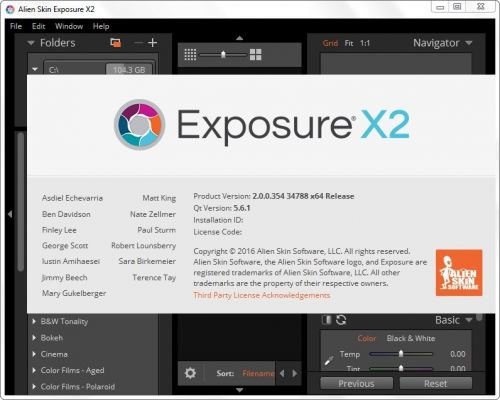Click the Mary Gukelberger credit name
500x400 pixels.
pyautogui.click(x=74, y=293)
